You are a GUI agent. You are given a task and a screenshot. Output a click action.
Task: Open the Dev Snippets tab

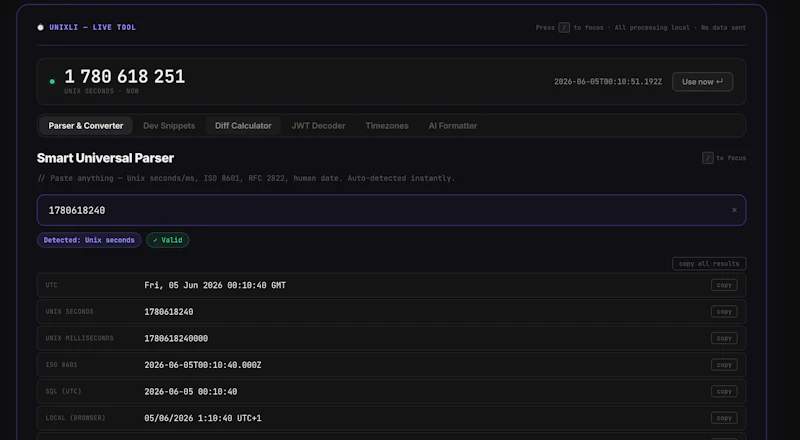point(169,126)
